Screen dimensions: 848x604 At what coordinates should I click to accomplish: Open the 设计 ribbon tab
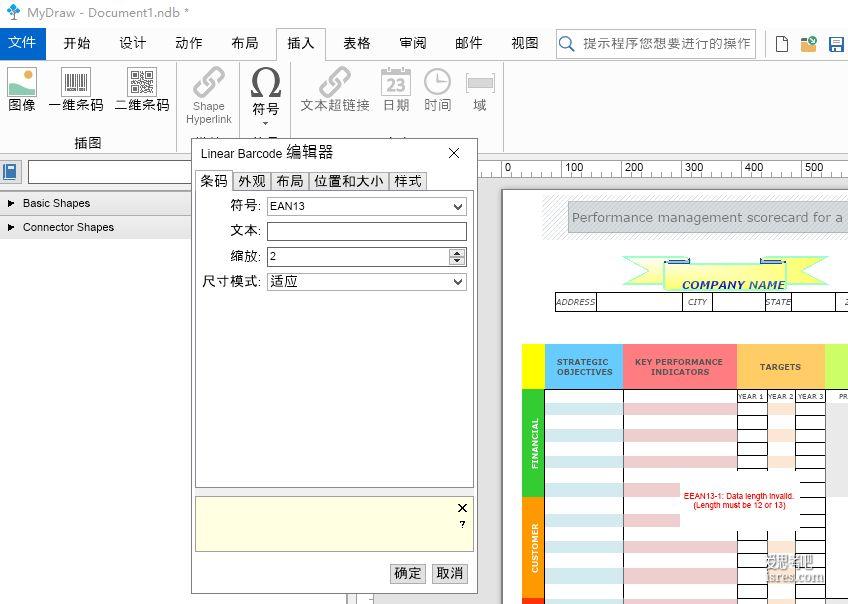pyautogui.click(x=133, y=43)
